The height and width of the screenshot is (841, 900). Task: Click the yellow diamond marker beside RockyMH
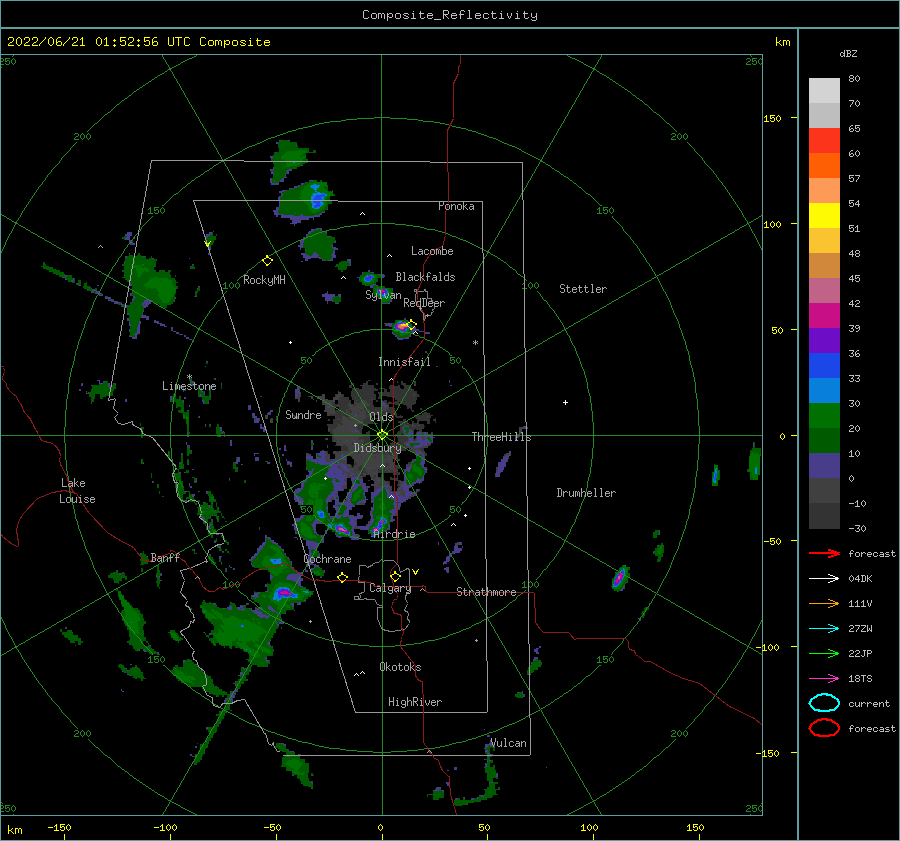point(267,261)
